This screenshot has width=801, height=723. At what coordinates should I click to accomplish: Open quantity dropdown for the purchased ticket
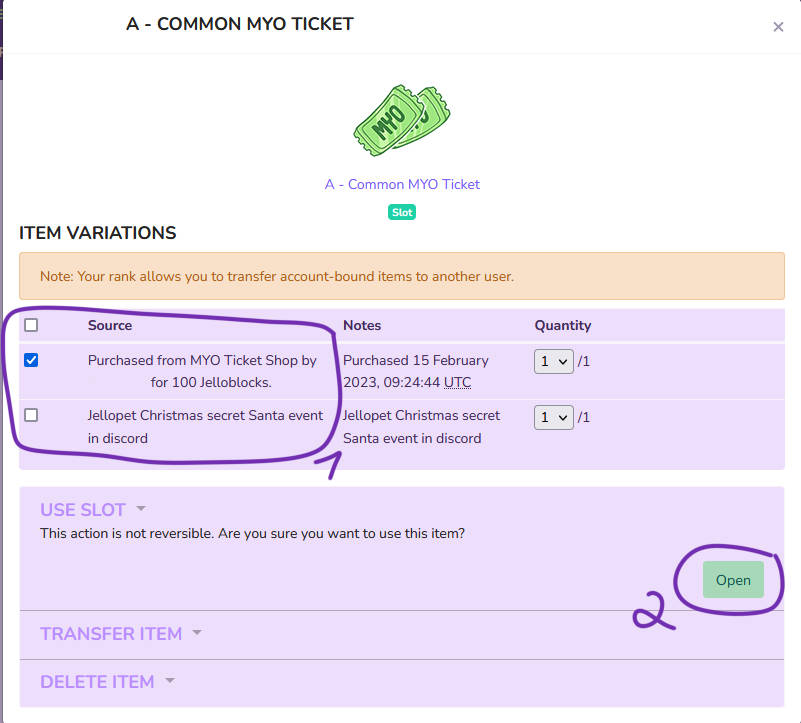click(x=553, y=361)
